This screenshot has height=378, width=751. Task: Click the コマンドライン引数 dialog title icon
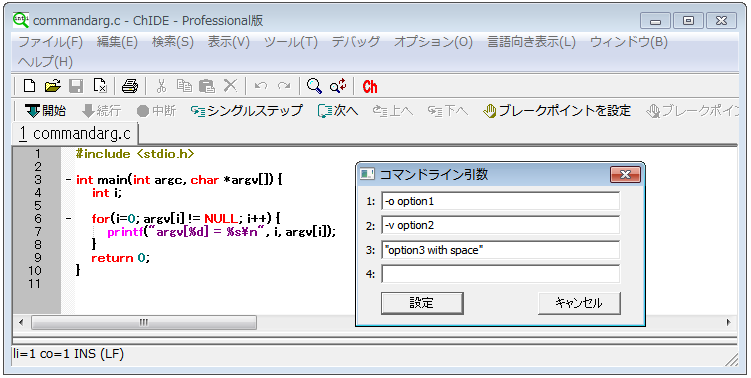(367, 174)
